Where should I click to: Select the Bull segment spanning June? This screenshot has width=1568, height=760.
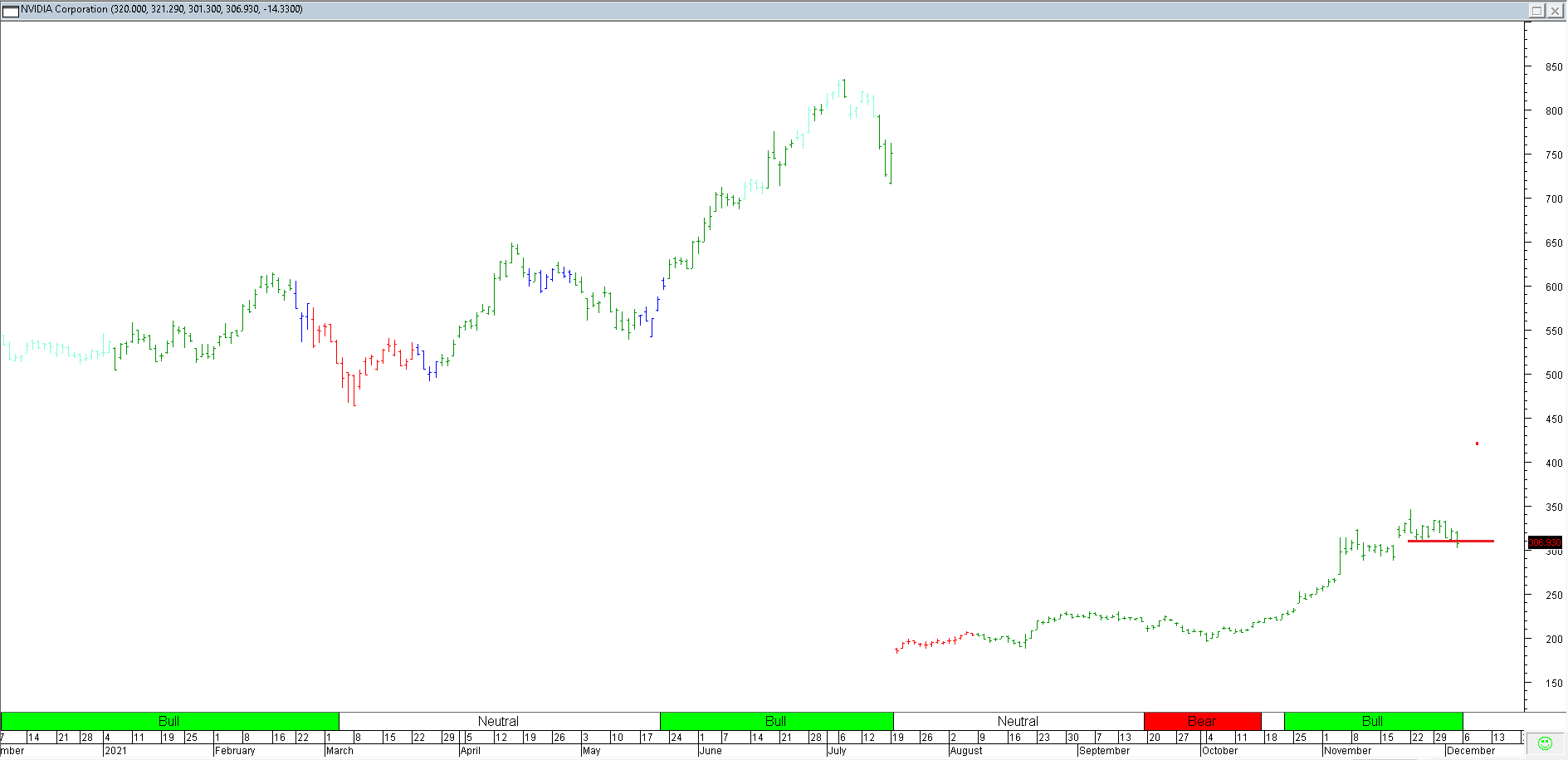[x=776, y=721]
